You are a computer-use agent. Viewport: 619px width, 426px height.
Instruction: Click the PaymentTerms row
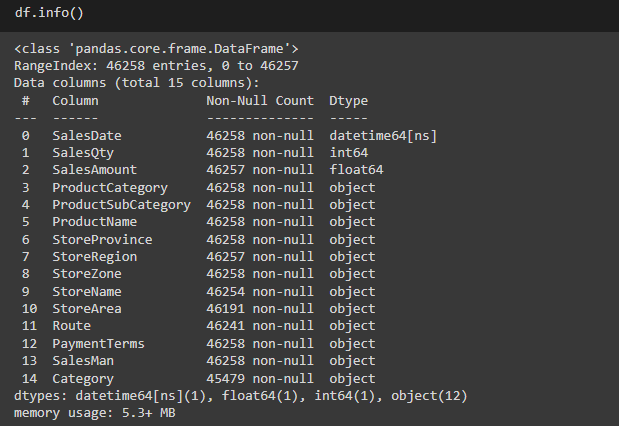pyautogui.click(x=199, y=344)
